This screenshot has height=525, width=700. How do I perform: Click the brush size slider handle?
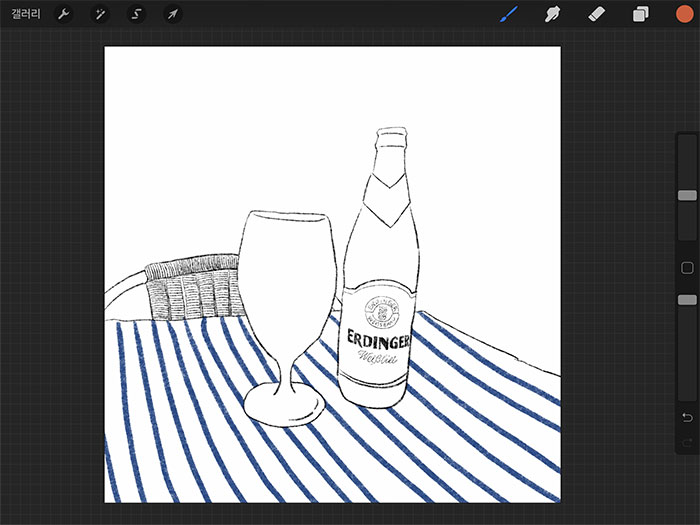(687, 195)
